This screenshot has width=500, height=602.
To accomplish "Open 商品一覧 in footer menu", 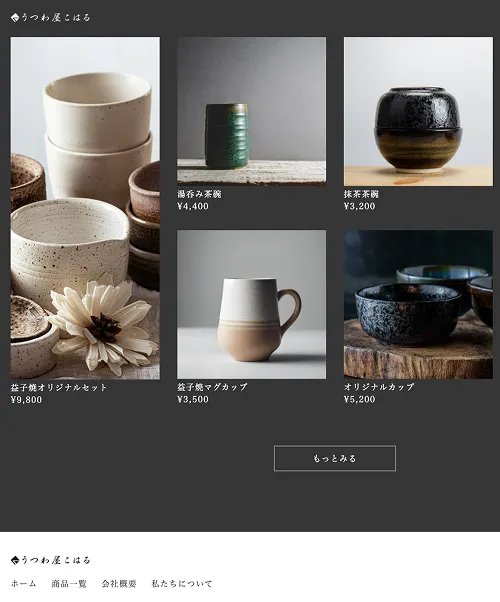I will 69,584.
